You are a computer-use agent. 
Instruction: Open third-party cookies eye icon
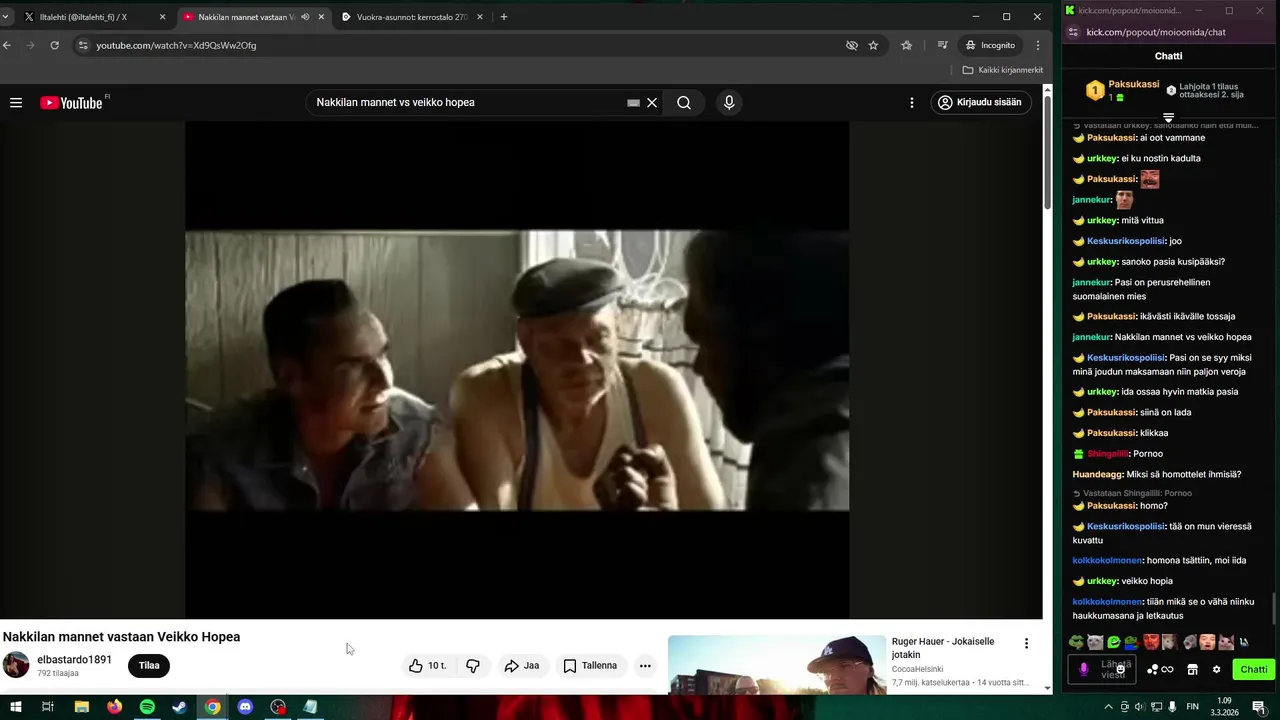pos(852,45)
